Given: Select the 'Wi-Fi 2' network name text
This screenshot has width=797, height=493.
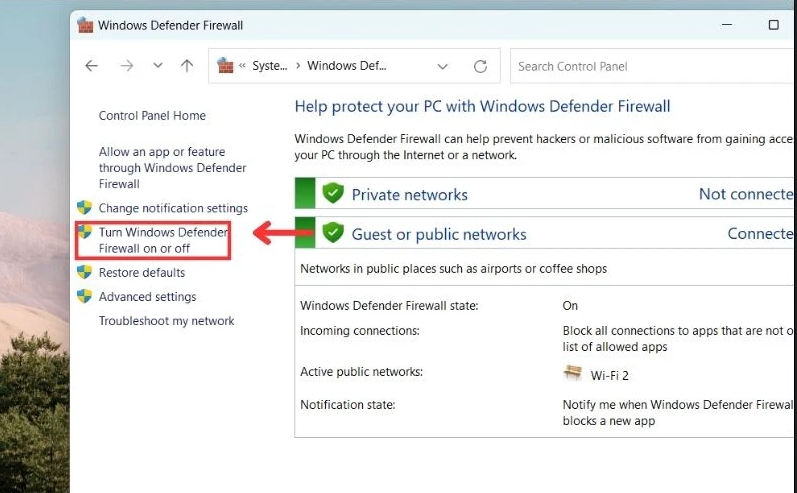Looking at the screenshot, I should (609, 376).
